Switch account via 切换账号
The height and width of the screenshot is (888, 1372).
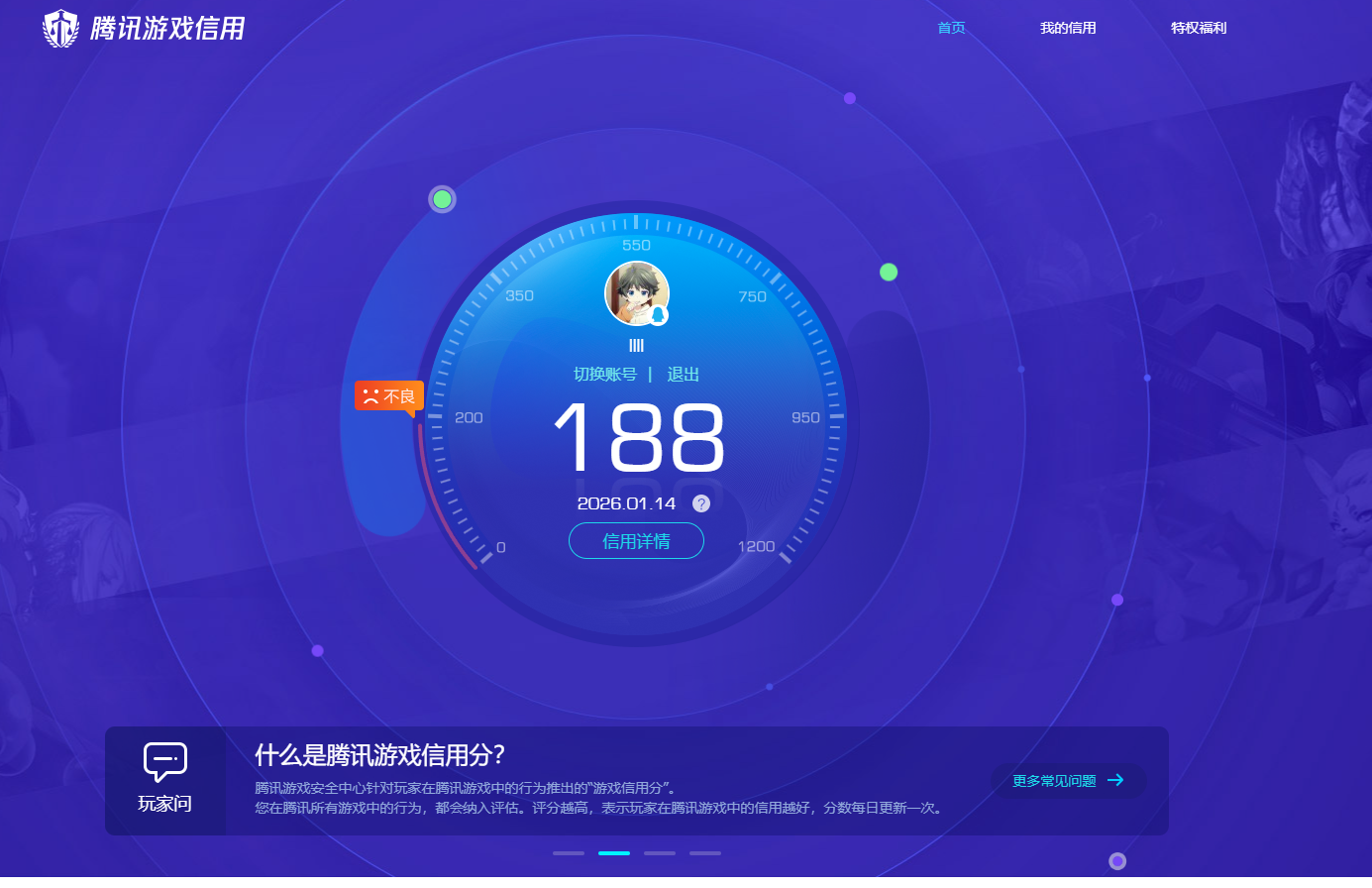coord(604,374)
